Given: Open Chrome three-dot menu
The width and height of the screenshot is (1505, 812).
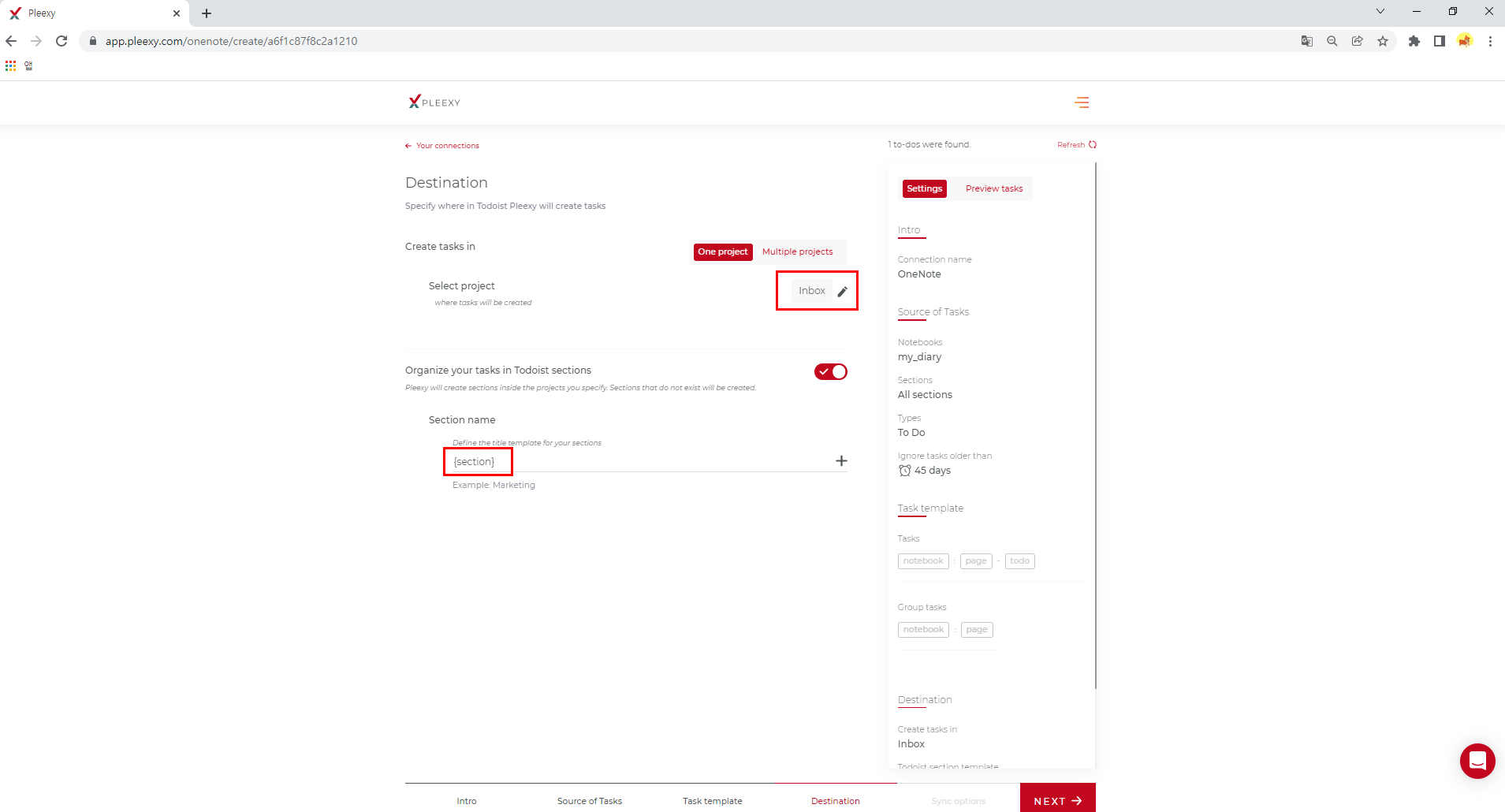Looking at the screenshot, I should [x=1490, y=41].
